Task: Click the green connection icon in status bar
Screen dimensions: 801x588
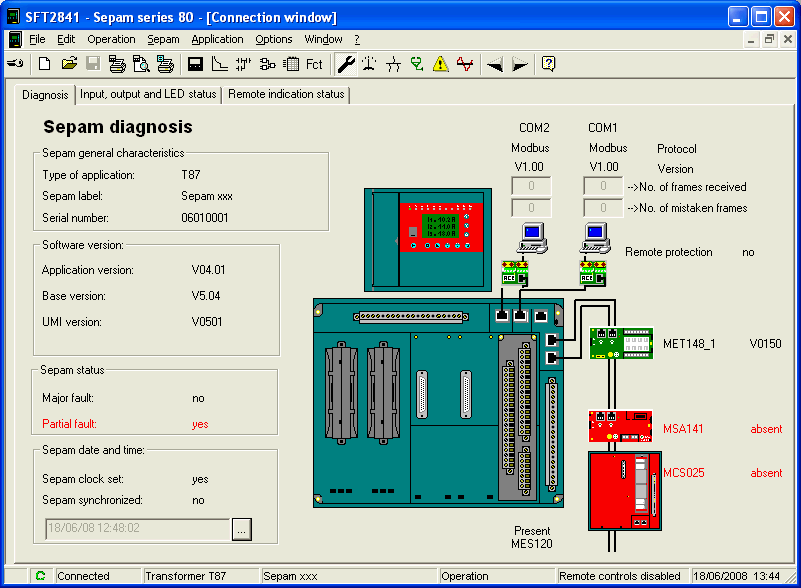Action: tap(40, 576)
